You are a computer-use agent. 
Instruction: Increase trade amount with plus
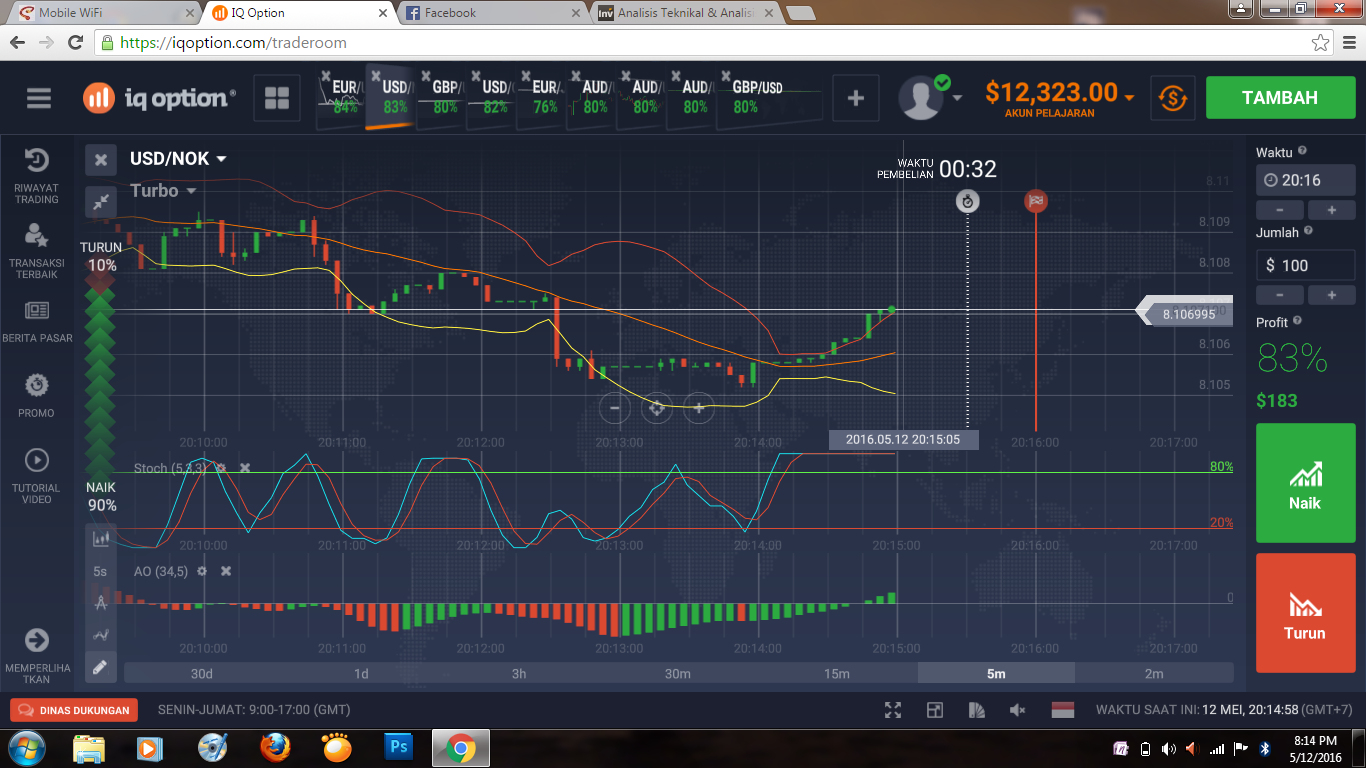[x=1332, y=295]
